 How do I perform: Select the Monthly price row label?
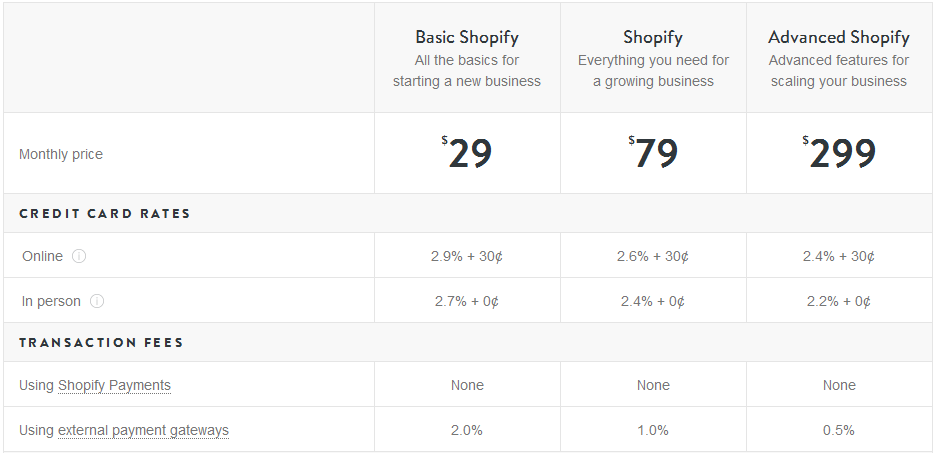coord(61,154)
